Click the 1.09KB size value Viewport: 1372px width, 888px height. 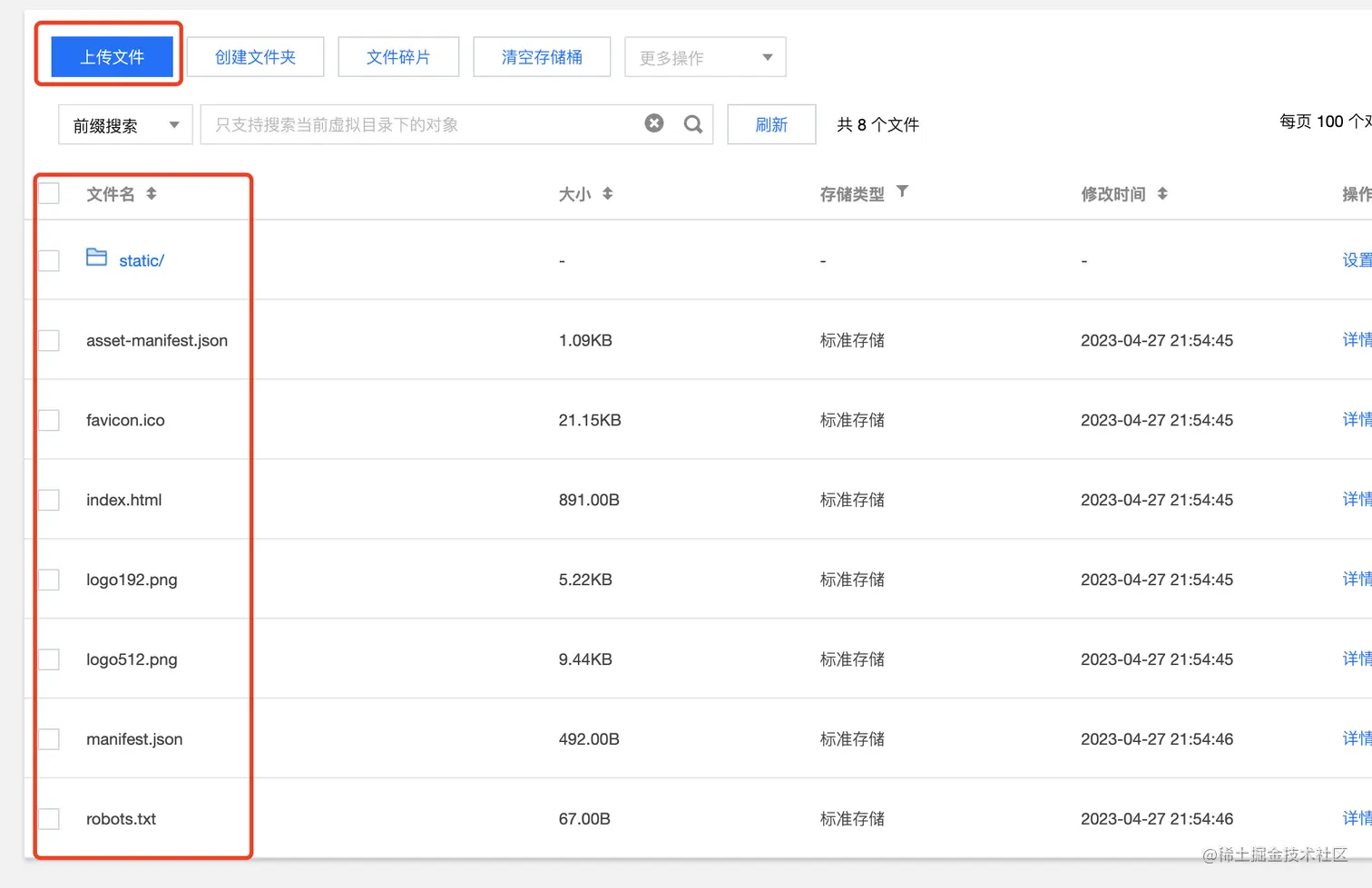point(585,340)
